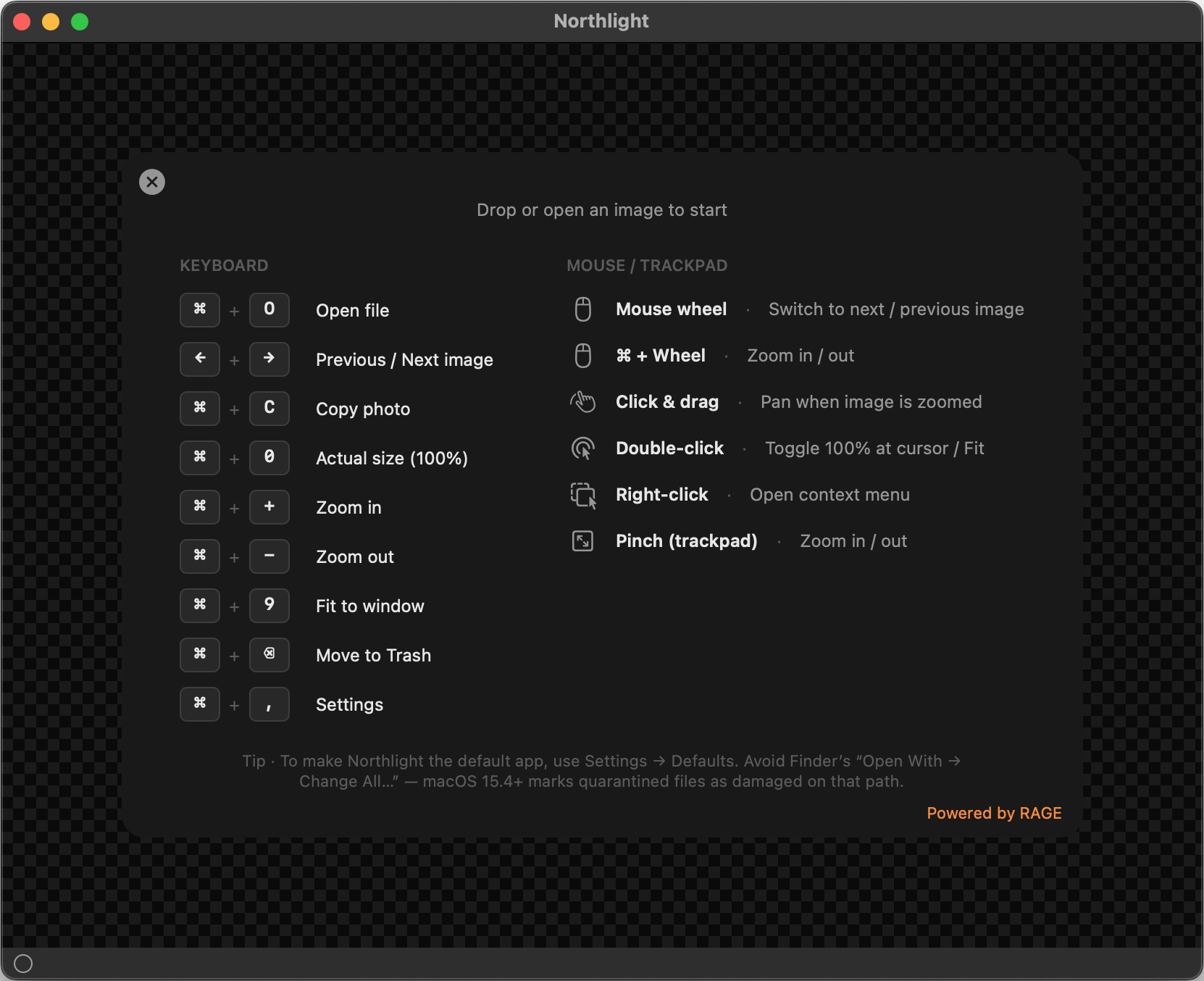Click the Northlight window title

click(x=601, y=21)
